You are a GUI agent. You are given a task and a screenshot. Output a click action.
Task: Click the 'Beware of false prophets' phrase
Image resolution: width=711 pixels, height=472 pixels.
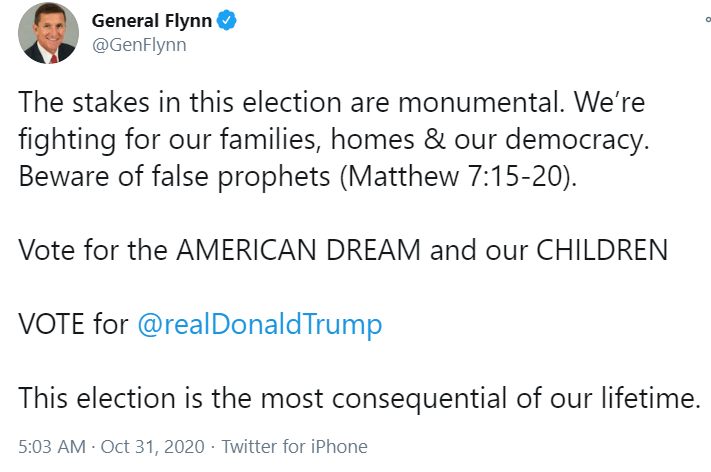174,176
